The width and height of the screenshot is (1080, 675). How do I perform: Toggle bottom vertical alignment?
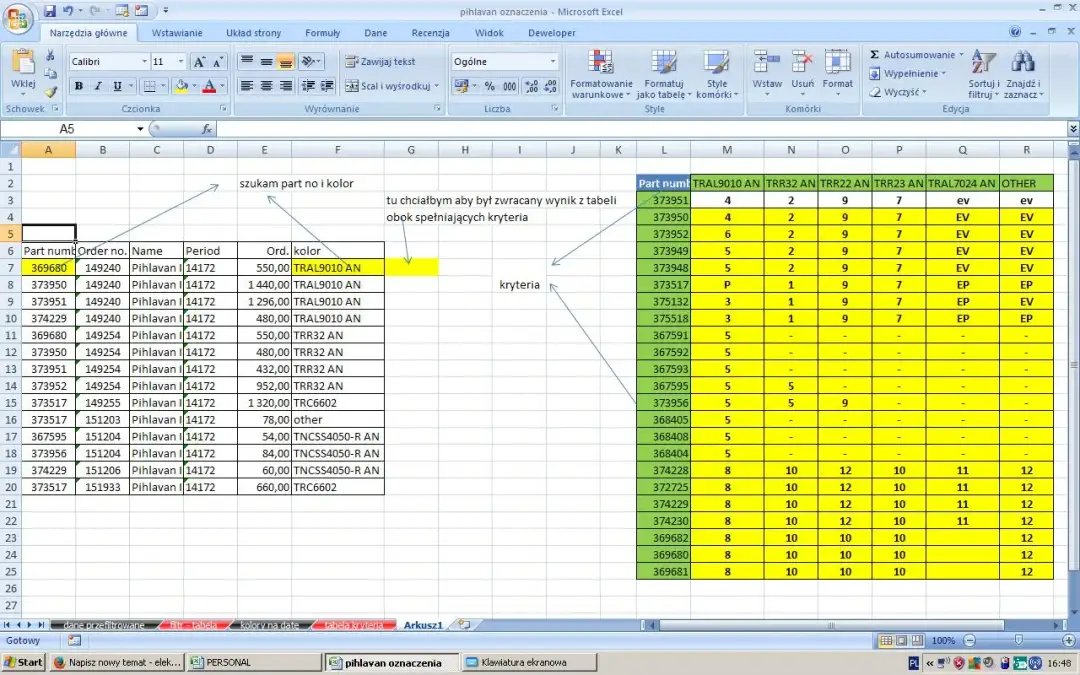point(285,62)
